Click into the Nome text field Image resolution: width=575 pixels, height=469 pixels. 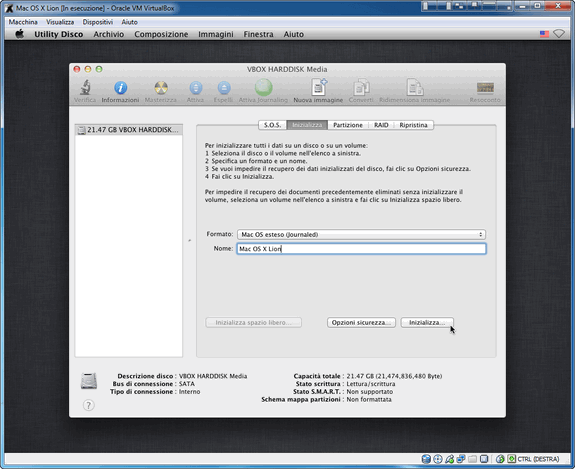point(361,249)
